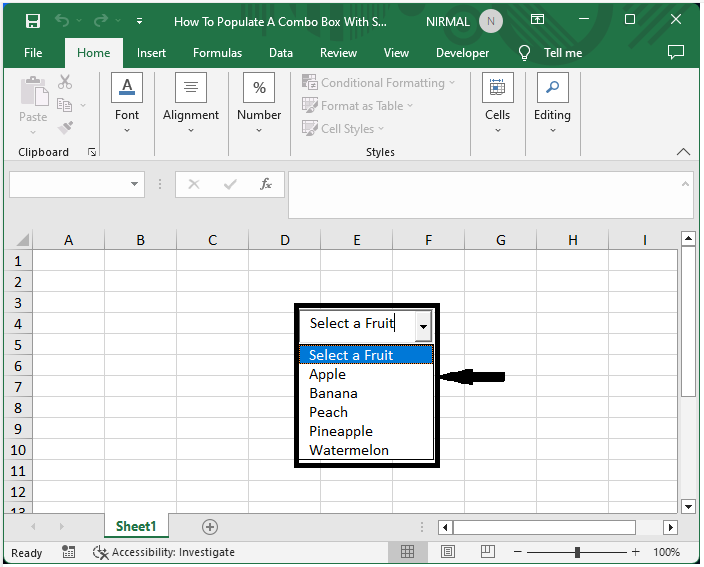Viewport: 704px width, 567px height.
Task: Click the Cancel X formula button
Action: pyautogui.click(x=194, y=184)
